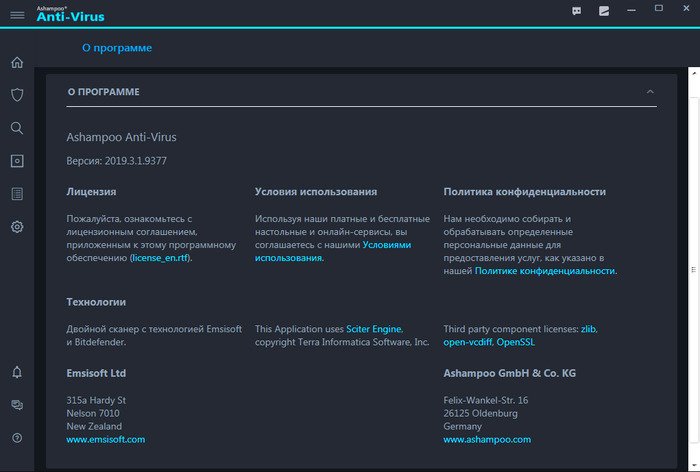Open the settings gear icon

pos(17,227)
